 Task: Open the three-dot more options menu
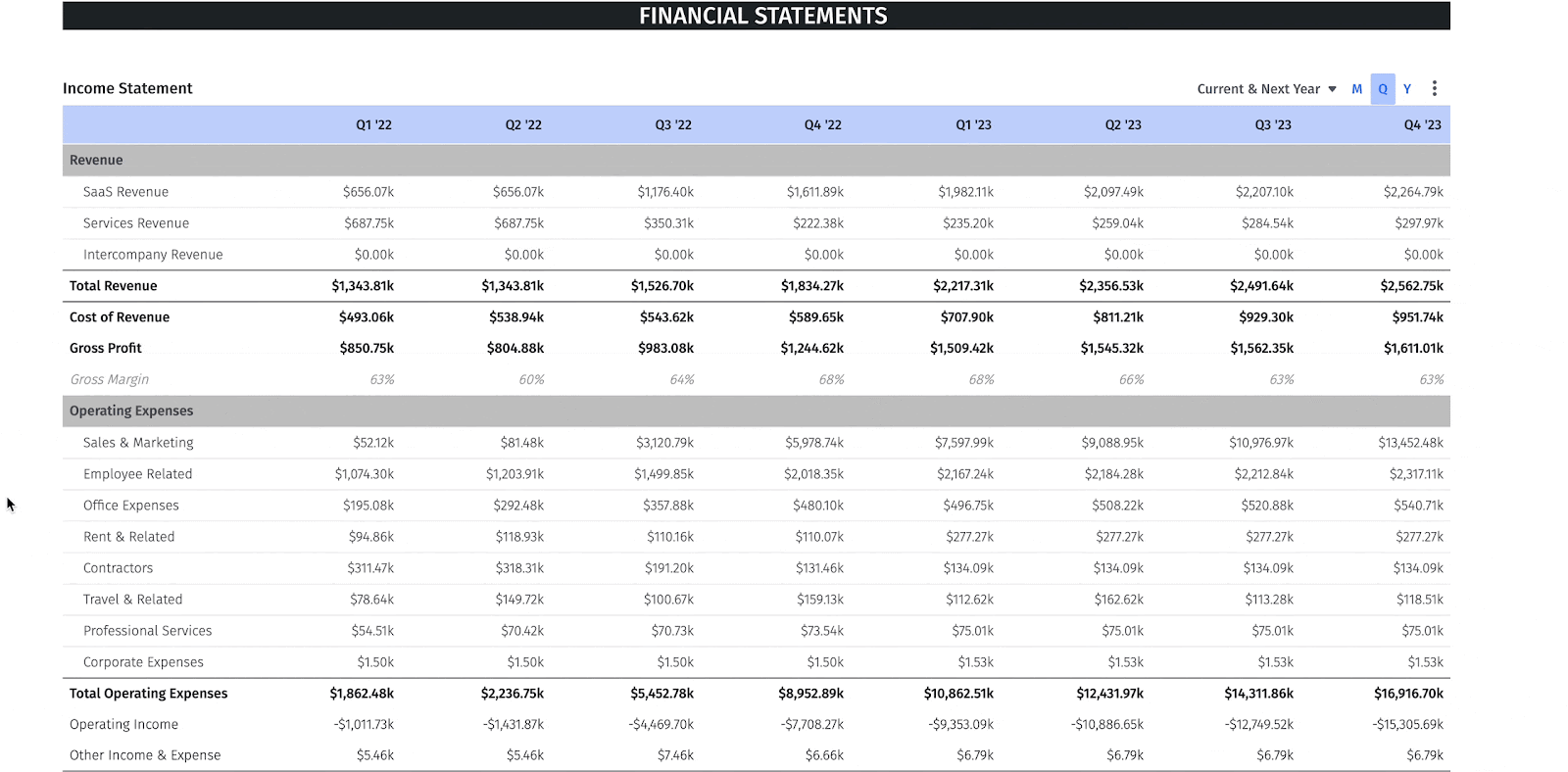point(1435,88)
